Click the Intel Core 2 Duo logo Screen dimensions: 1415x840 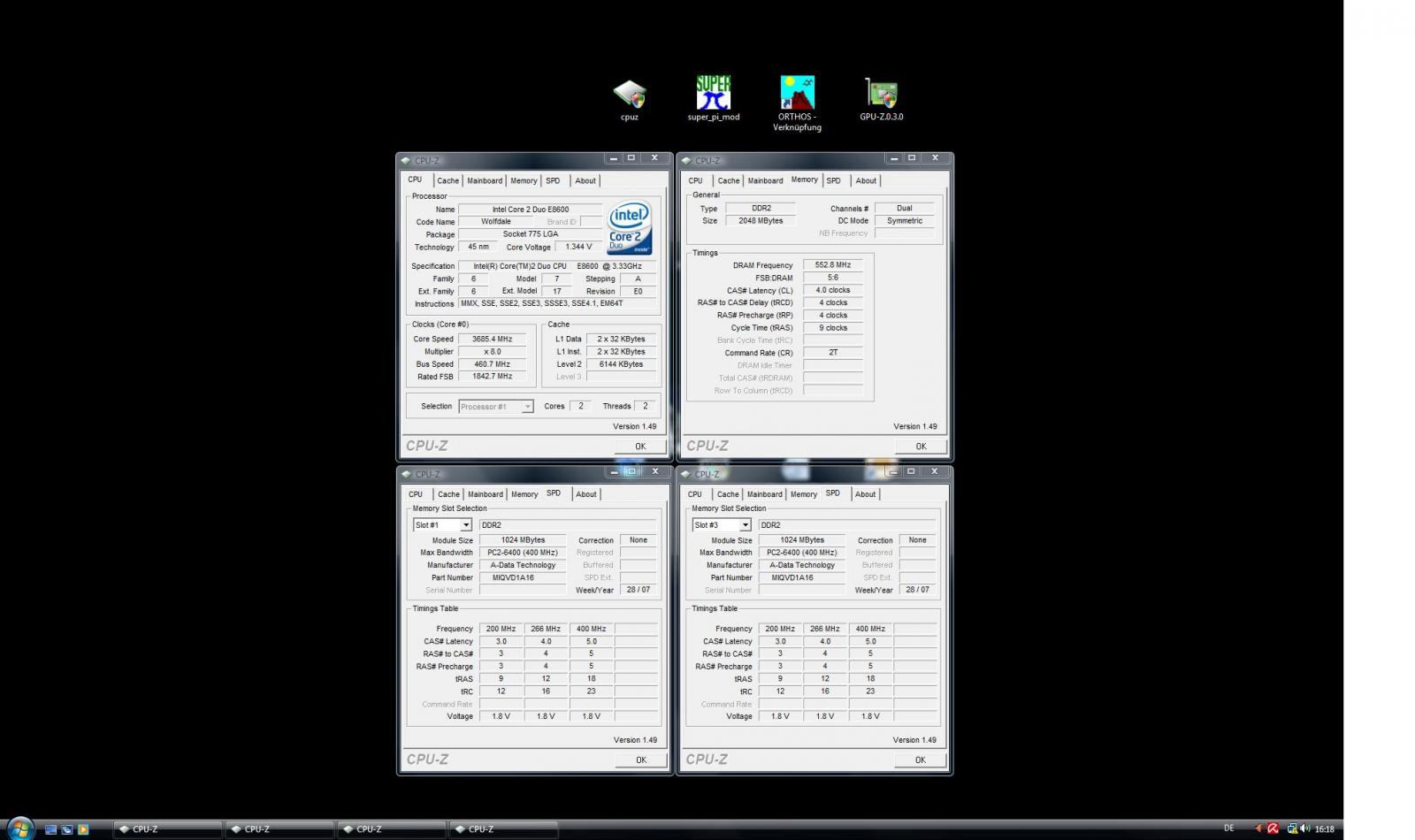click(630, 228)
